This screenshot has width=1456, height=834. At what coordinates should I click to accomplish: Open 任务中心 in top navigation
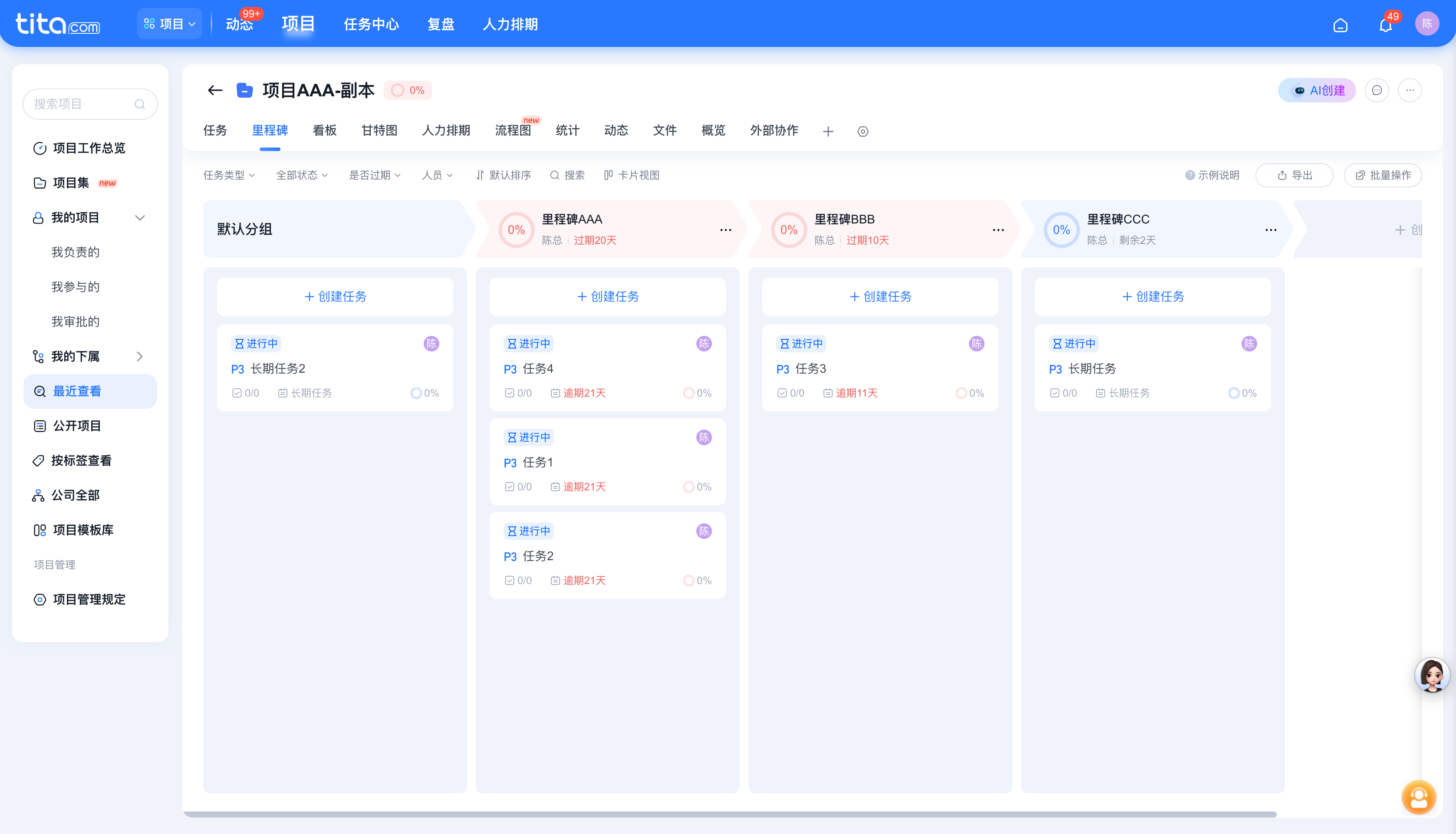(371, 24)
